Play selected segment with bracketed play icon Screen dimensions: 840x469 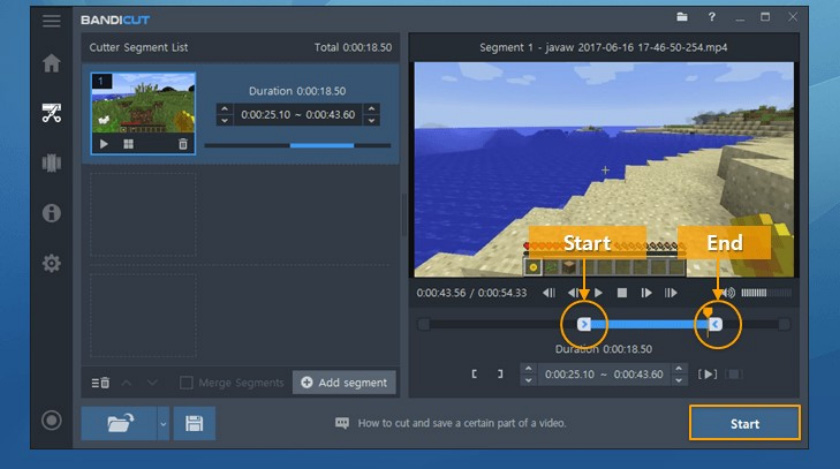[707, 374]
